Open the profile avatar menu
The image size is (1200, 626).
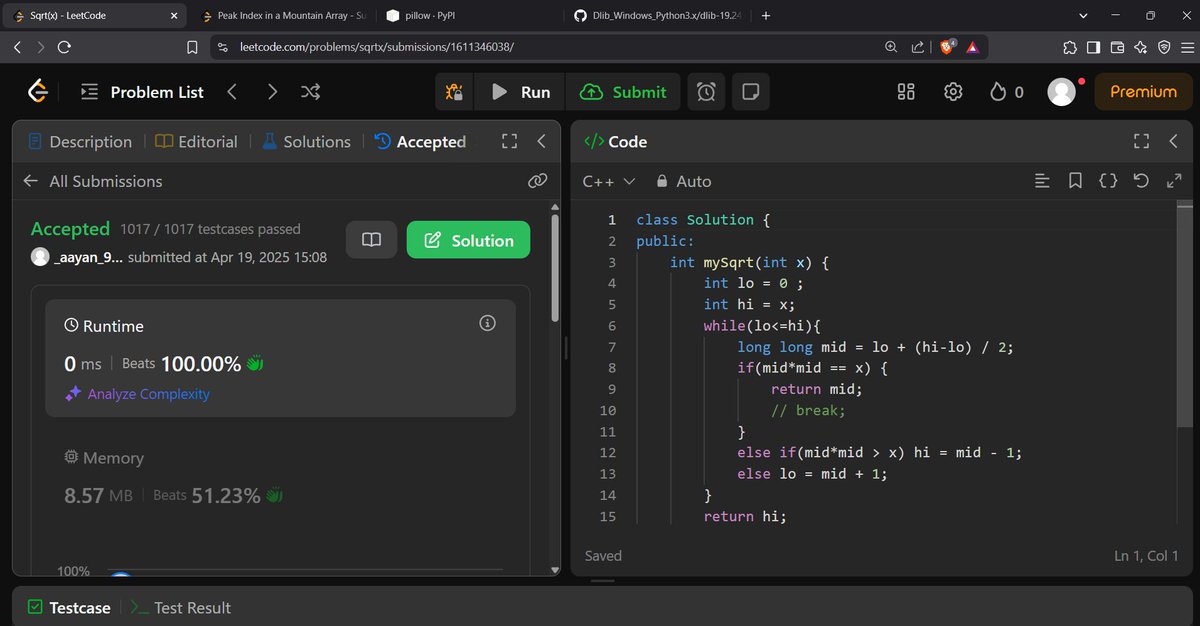click(1061, 92)
